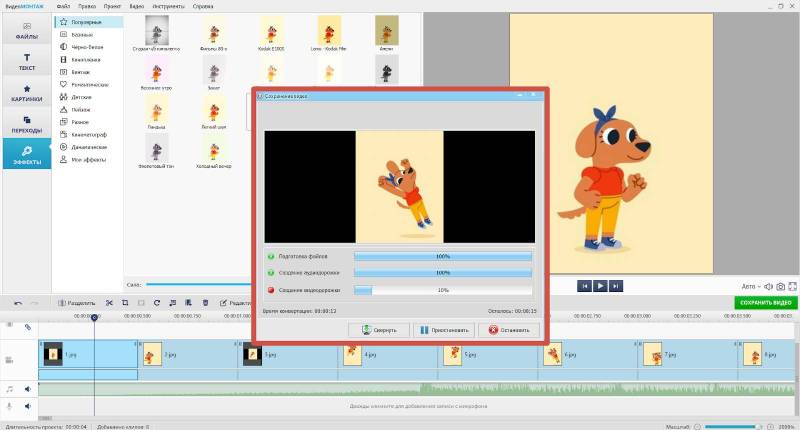This screenshot has width=800, height=430.
Task: Click the preview volume speaker icon
Action: pyautogui.click(x=768, y=287)
